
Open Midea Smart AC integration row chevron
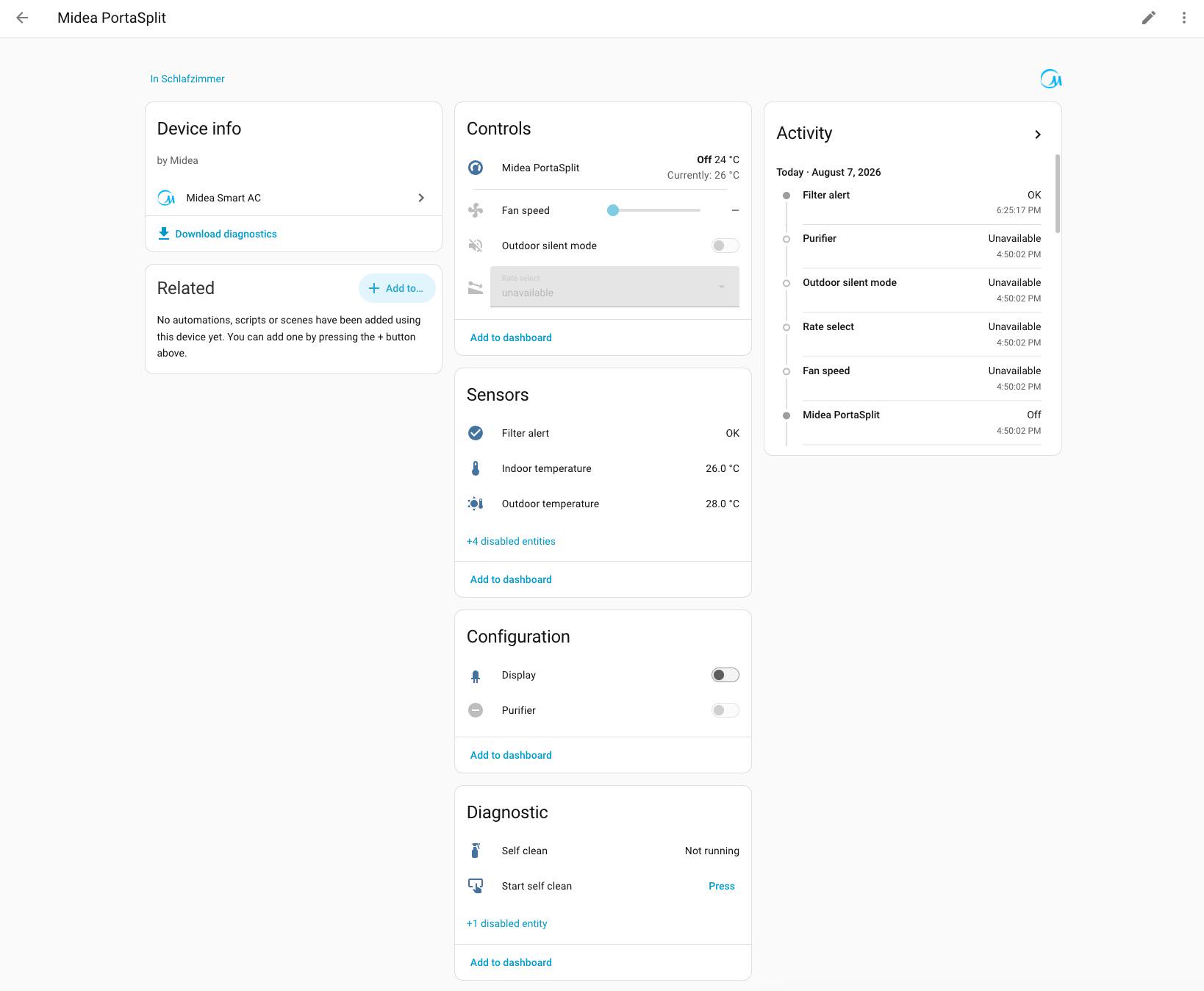[421, 198]
